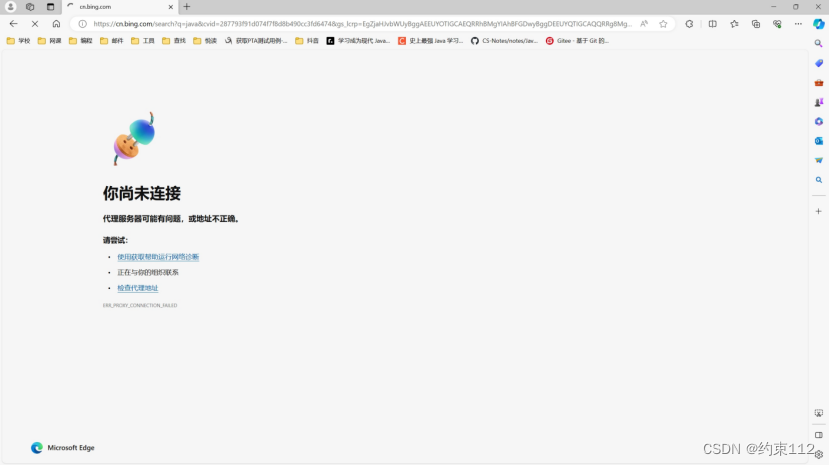Open Read aloud from address bar
The width and height of the screenshot is (830, 465).
644,24
